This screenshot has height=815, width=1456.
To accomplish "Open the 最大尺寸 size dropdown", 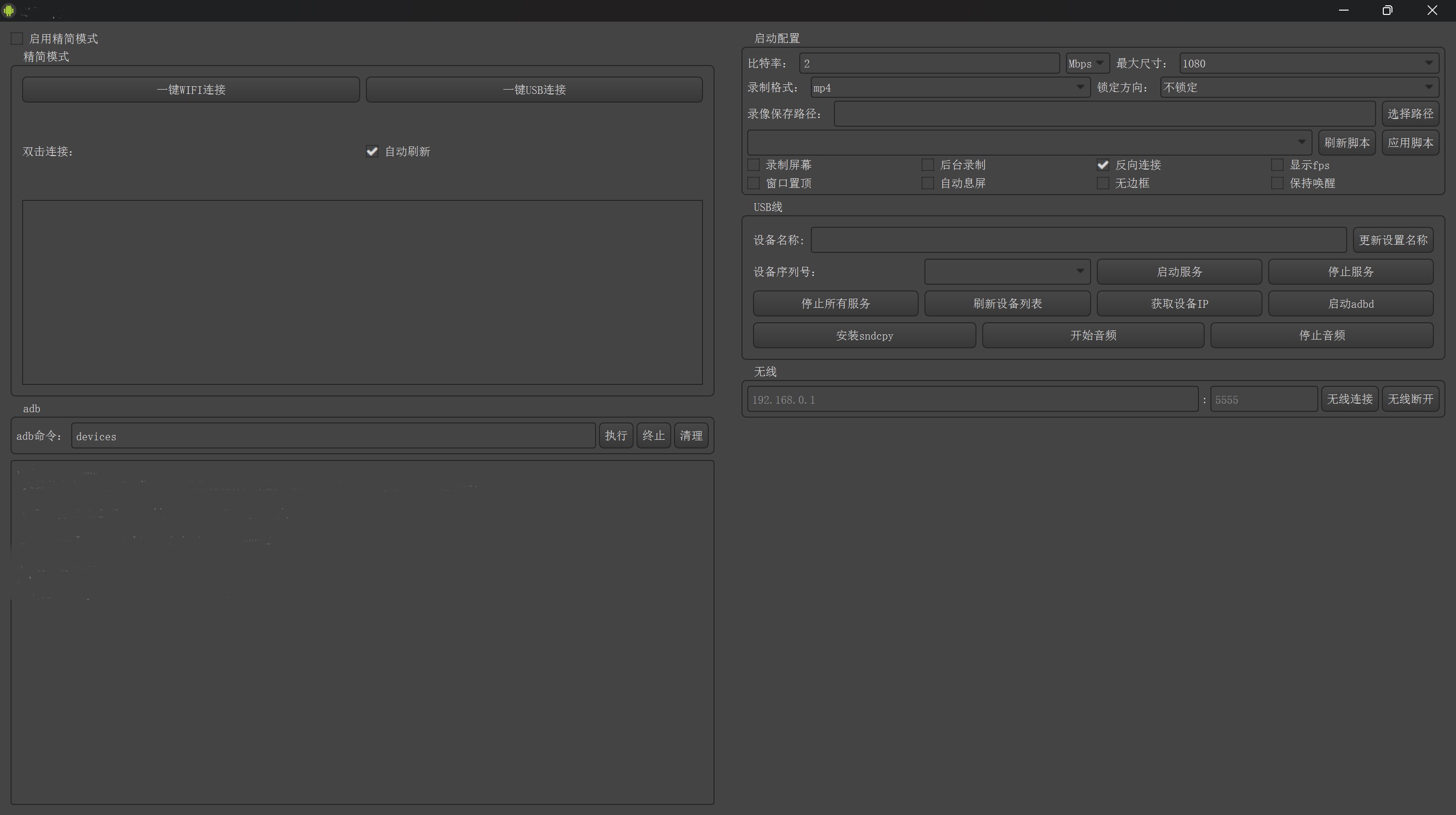I will 1430,63.
